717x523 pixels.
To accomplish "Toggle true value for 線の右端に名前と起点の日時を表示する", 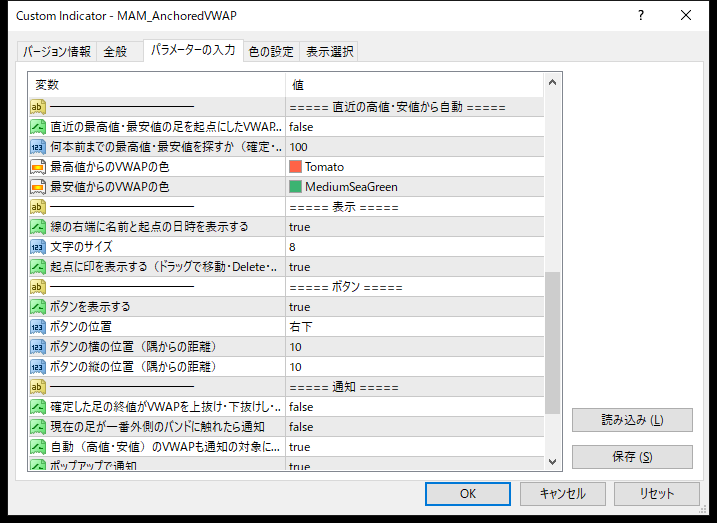I will [x=415, y=227].
